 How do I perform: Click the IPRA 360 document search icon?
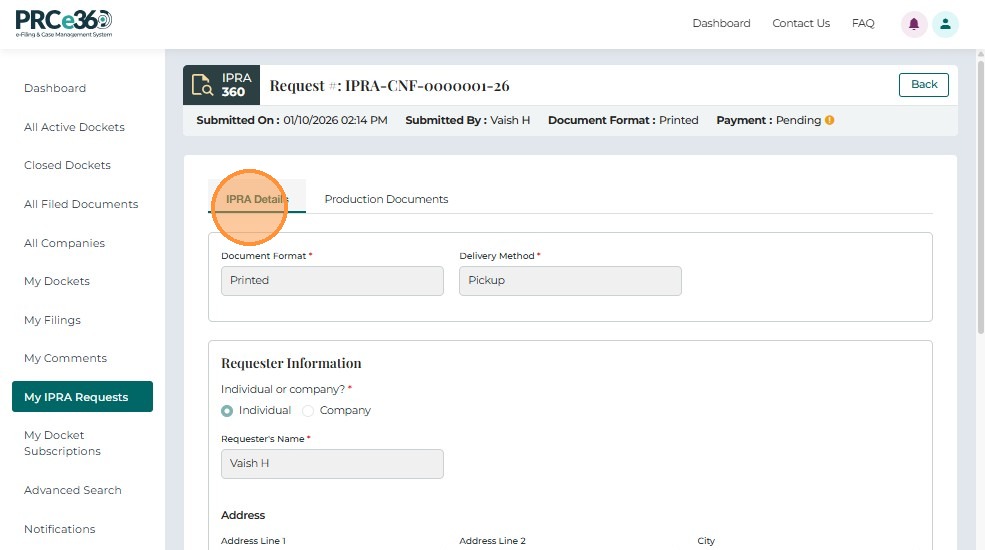[202, 85]
